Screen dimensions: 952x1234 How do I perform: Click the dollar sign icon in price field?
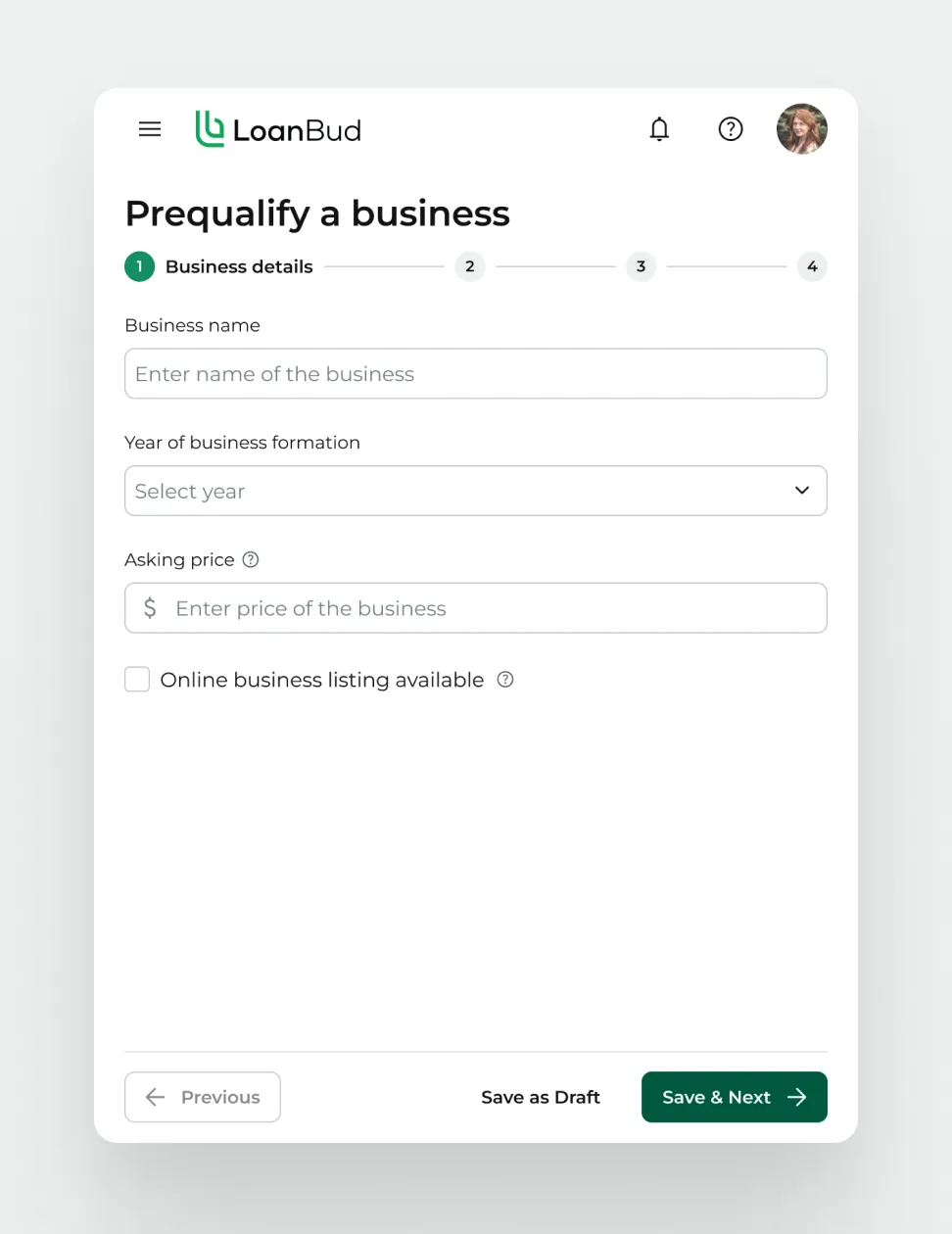150,608
